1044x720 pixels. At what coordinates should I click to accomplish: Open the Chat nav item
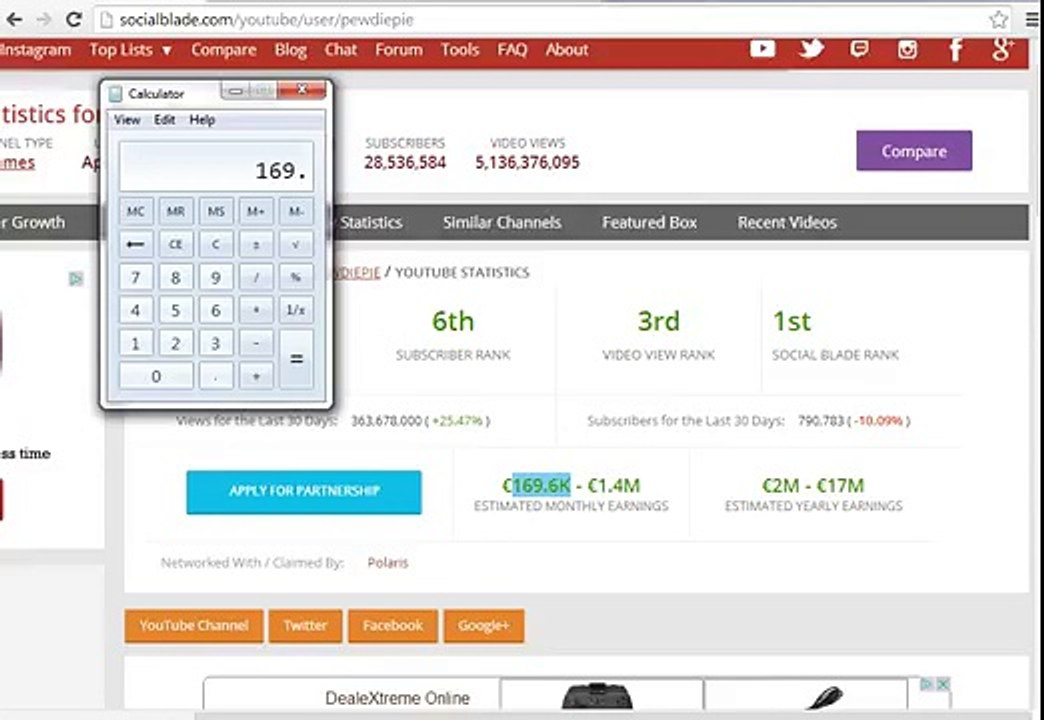coord(341,50)
